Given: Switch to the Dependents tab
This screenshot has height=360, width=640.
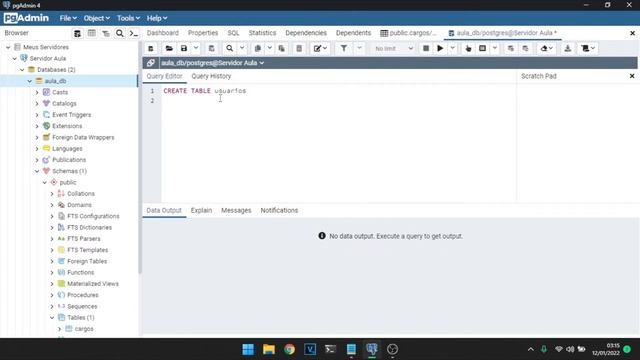Looking at the screenshot, I should [353, 33].
